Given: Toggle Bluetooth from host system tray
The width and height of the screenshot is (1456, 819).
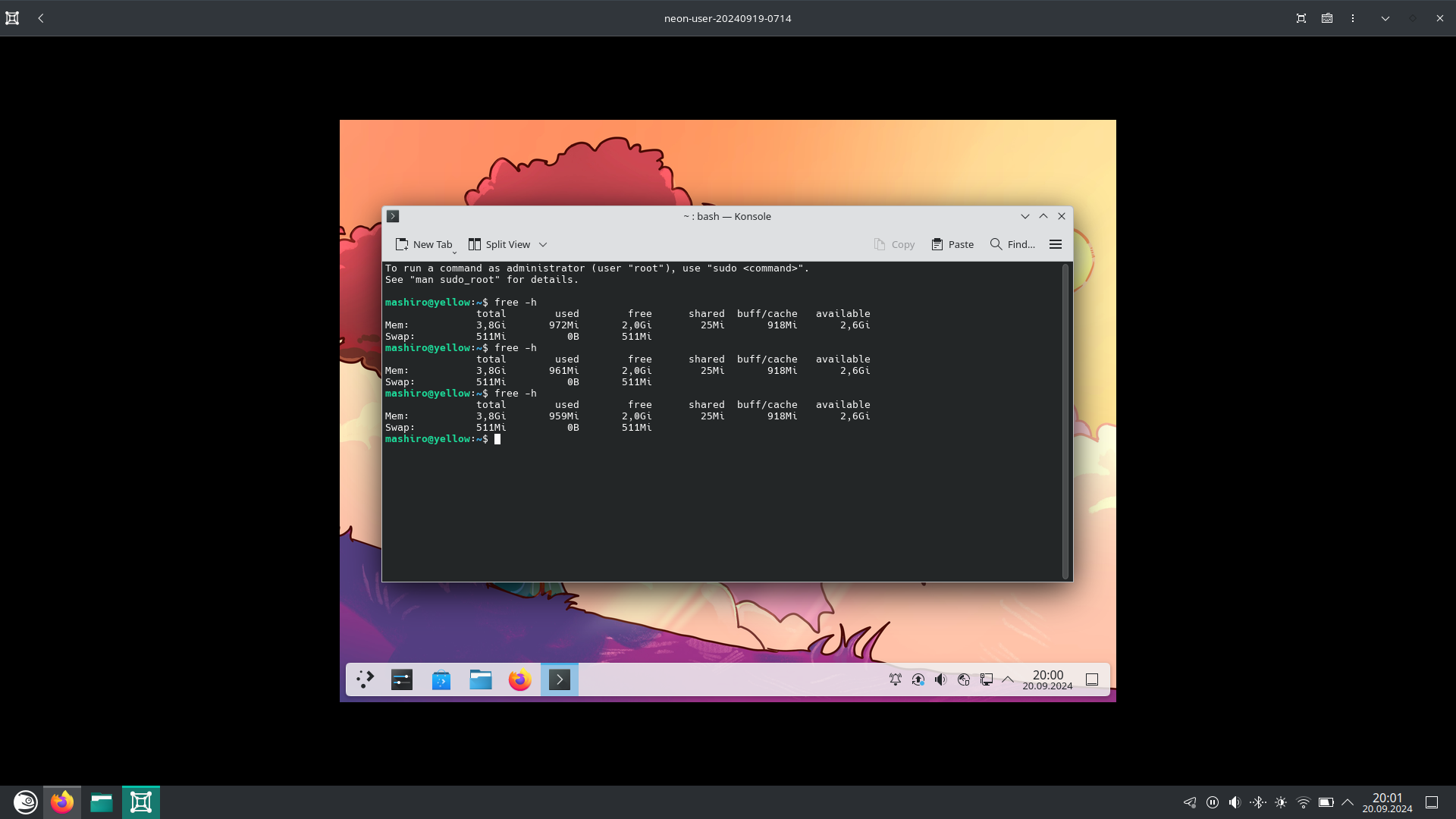Looking at the screenshot, I should 1257,802.
